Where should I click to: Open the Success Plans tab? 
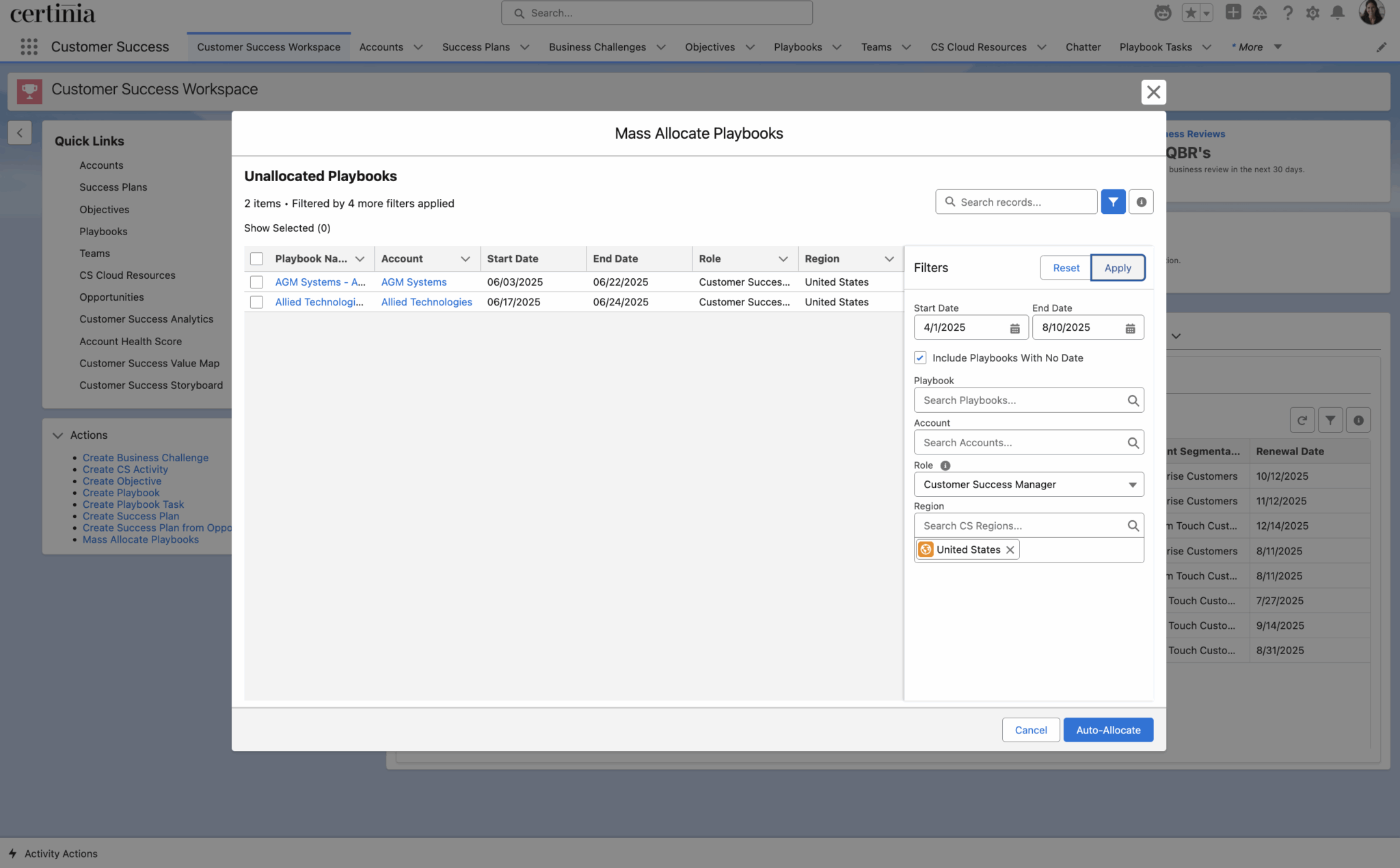[x=476, y=47]
